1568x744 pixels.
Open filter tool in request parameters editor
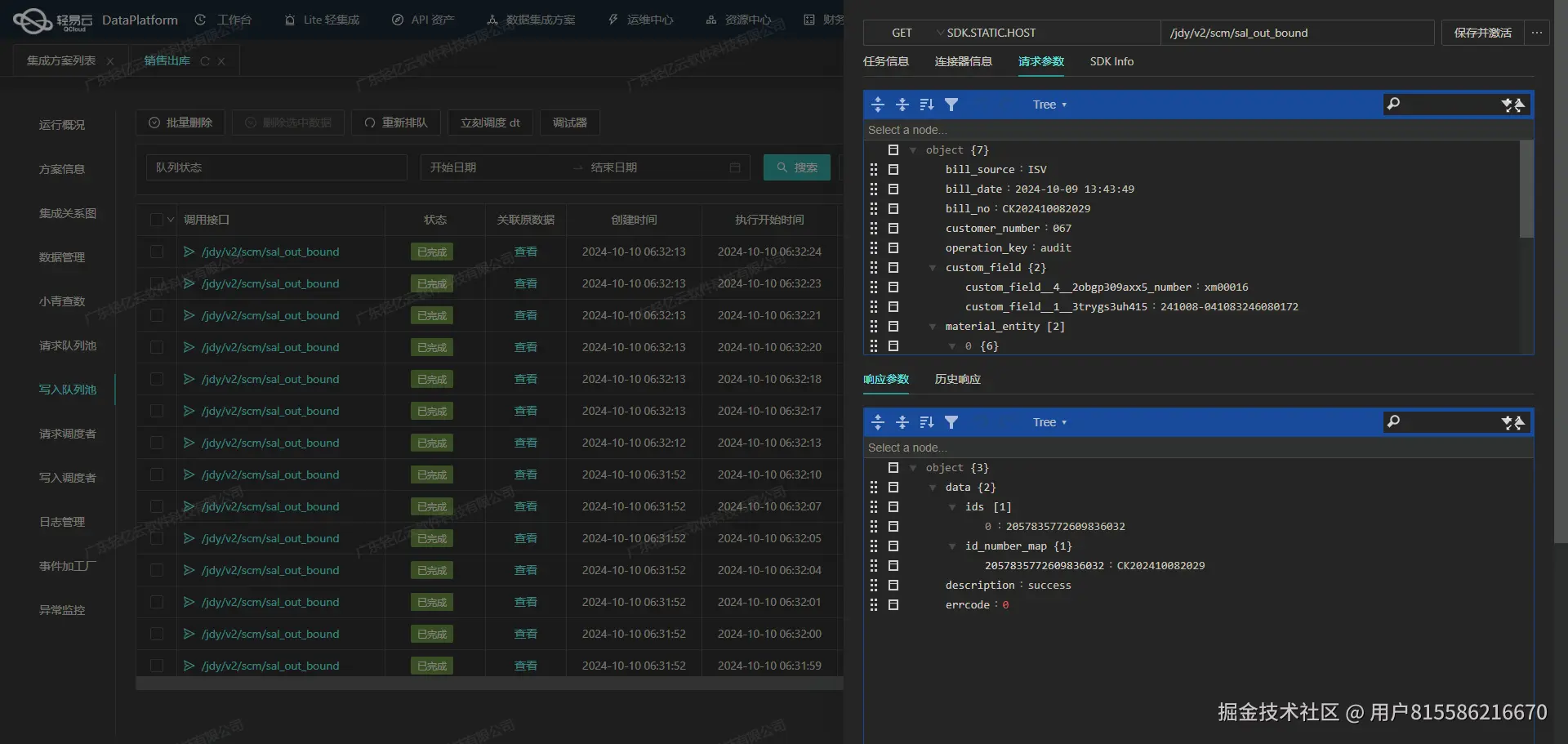click(x=951, y=105)
